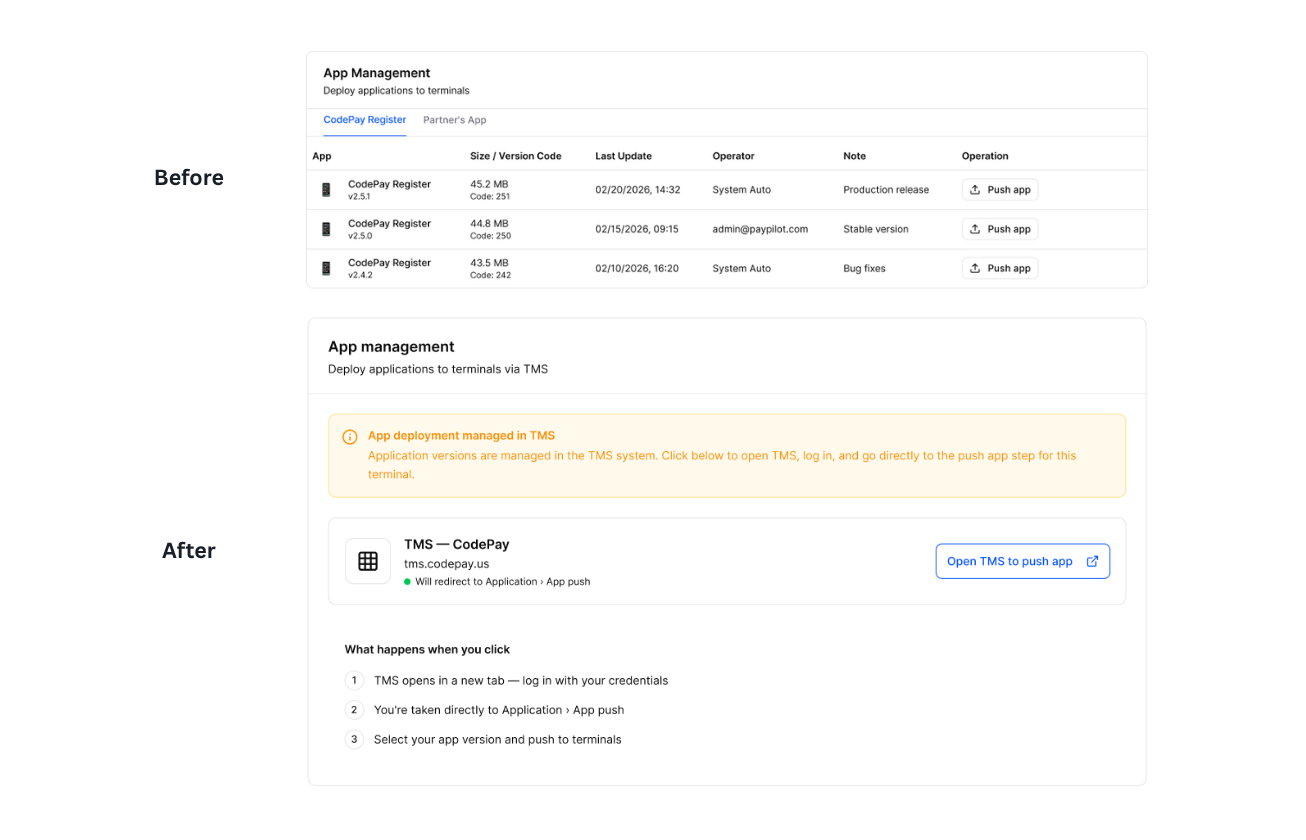The width and height of the screenshot is (1306, 840).
Task: Click the TMS grid icon
Action: [368, 561]
